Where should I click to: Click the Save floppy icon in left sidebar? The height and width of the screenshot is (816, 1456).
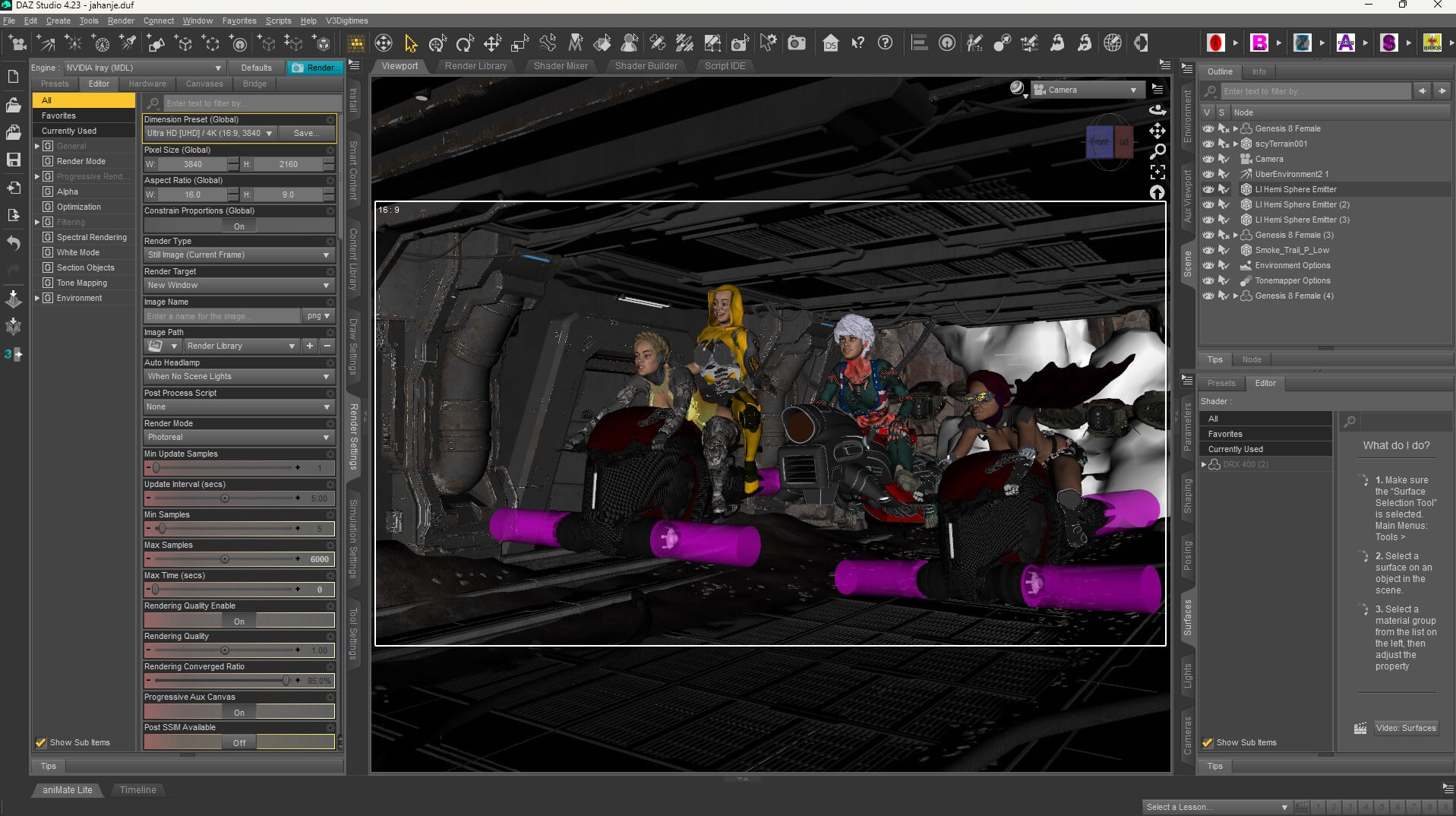(x=13, y=160)
